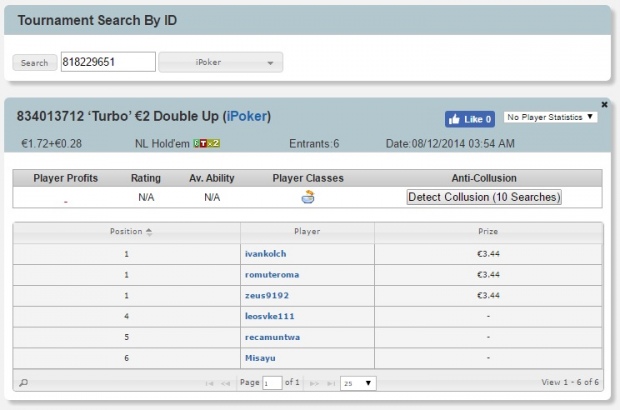The image size is (620, 410).
Task: Open the iPoker link in tournament title
Action: (247, 116)
